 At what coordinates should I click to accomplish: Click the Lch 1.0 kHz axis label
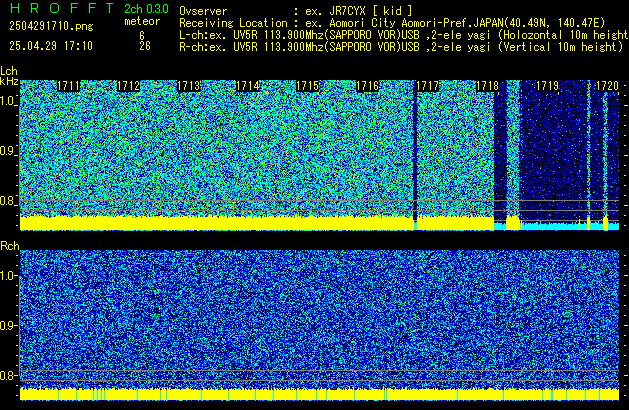tap(8, 101)
